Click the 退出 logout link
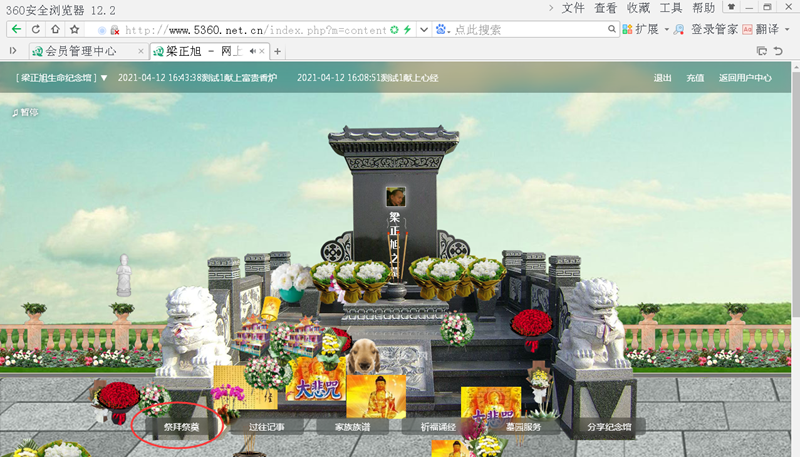Screen dimensions: 800x457 [663, 78]
